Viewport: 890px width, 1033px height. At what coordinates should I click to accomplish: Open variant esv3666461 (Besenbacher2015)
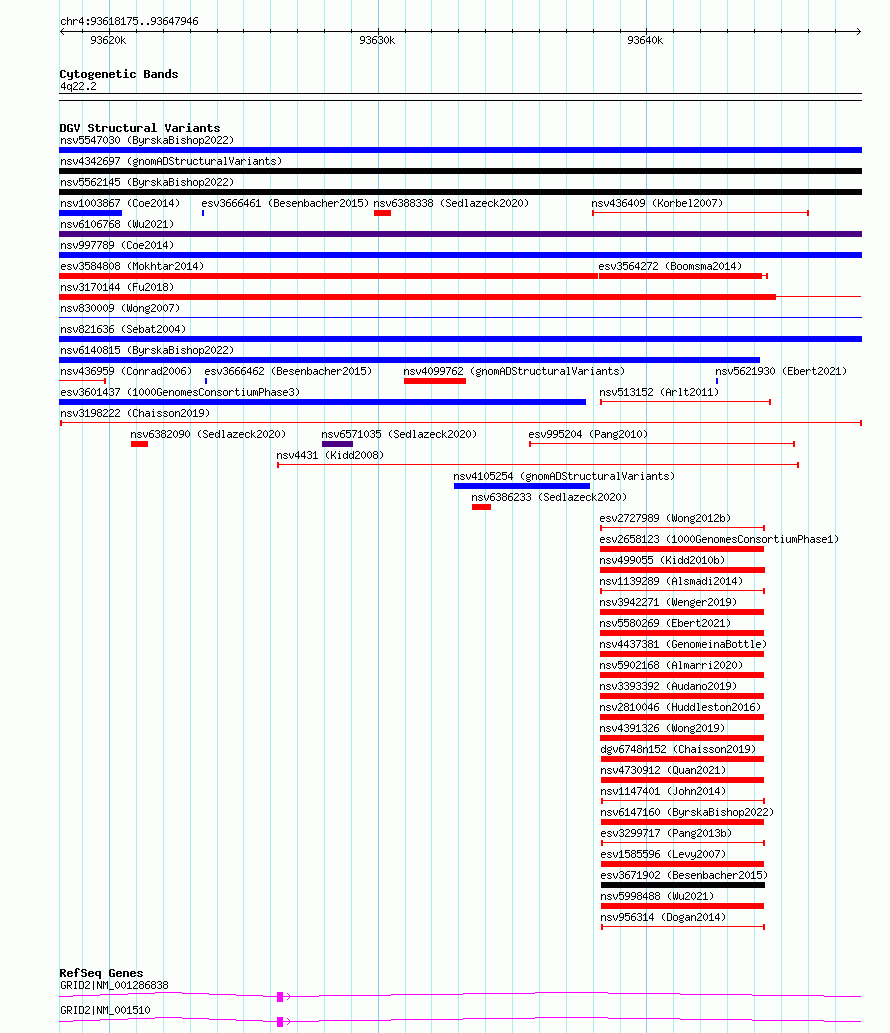[x=285, y=204]
